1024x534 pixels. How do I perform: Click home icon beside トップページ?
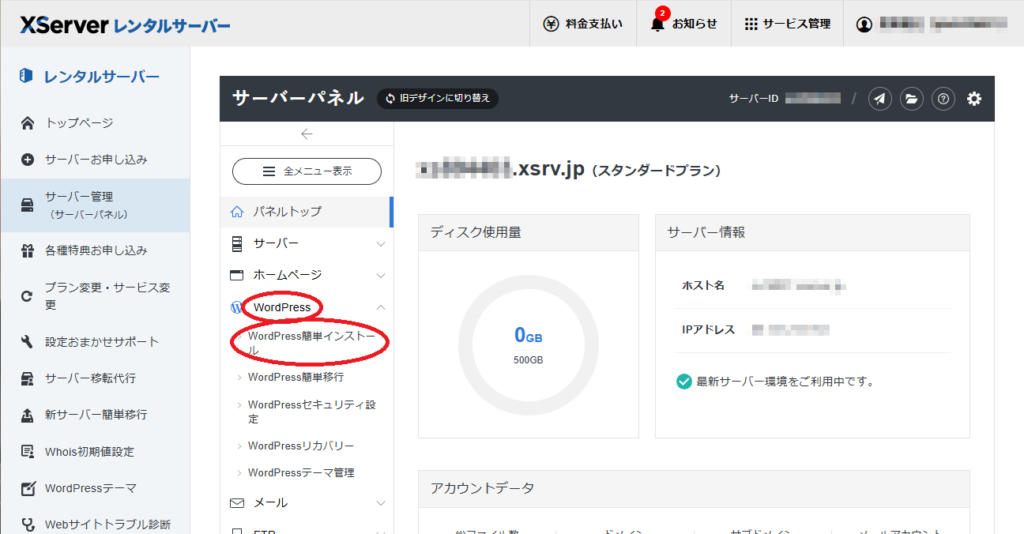click(27, 123)
